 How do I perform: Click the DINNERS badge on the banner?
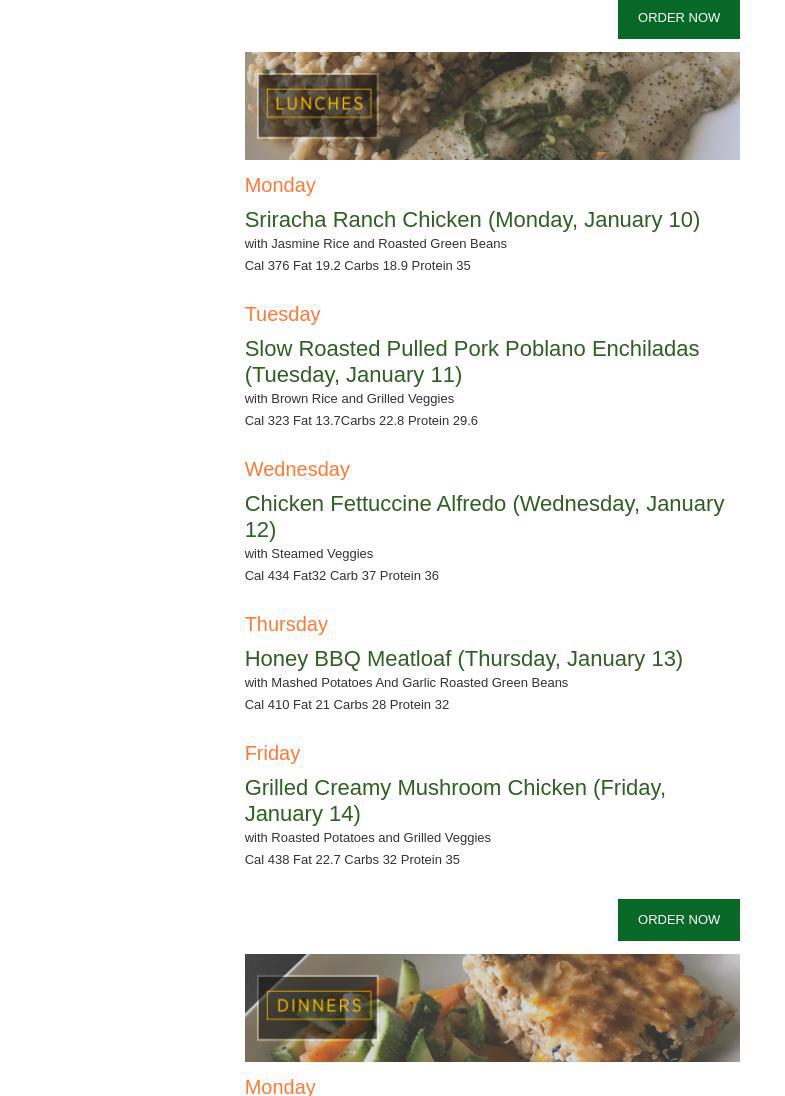(x=318, y=1006)
